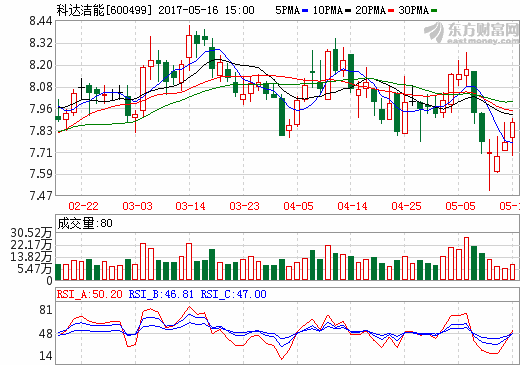Click the 03-23 date label
520x365 pixels.
[x=244, y=206]
